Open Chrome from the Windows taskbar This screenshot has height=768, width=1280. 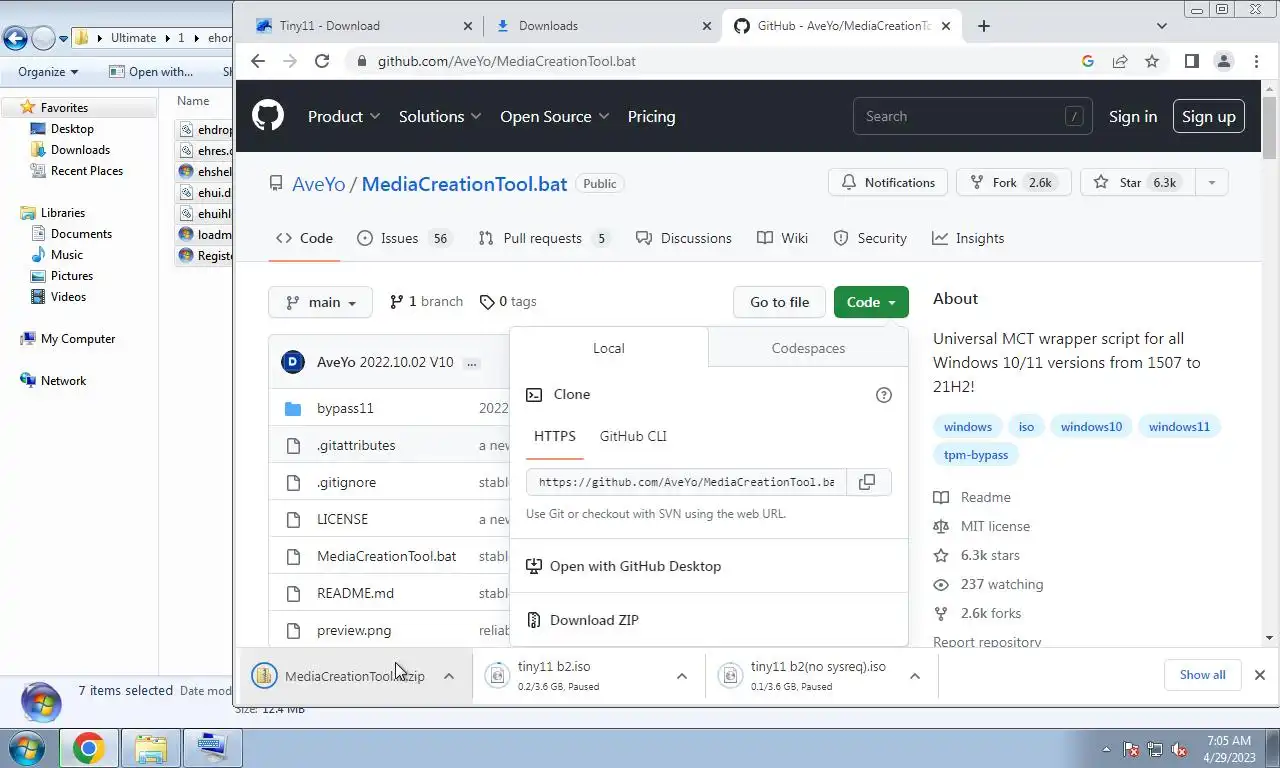click(89, 748)
